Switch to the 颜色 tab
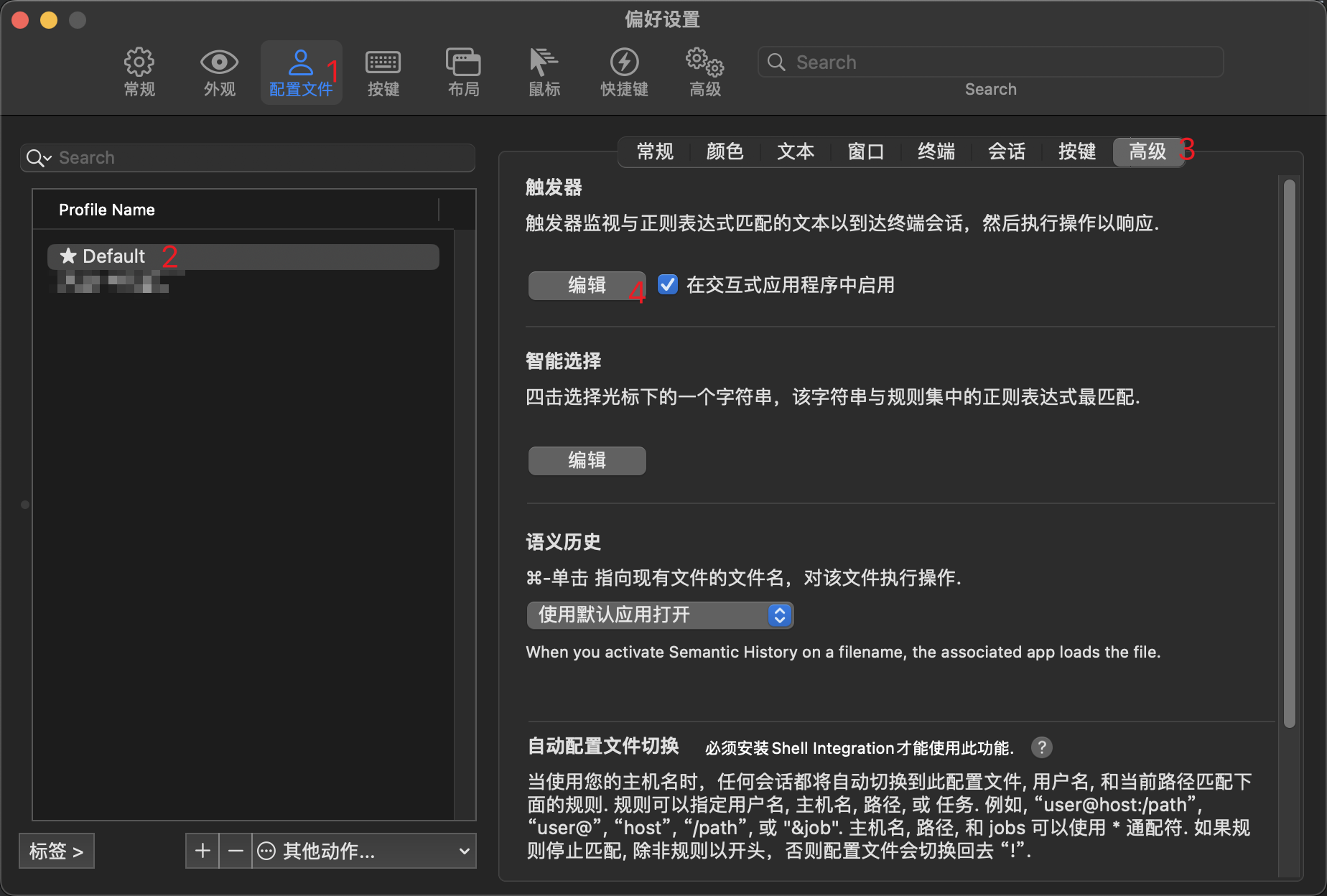The image size is (1327, 896). point(725,151)
